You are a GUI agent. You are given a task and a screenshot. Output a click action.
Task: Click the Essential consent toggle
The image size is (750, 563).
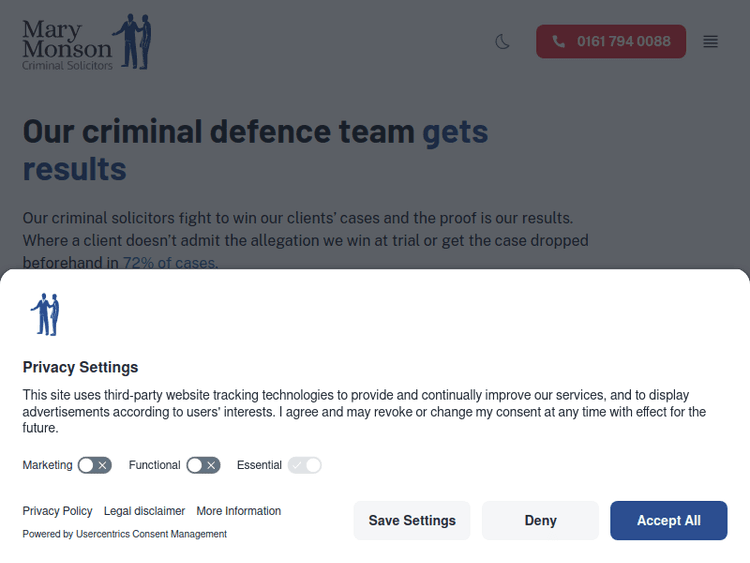click(x=304, y=465)
